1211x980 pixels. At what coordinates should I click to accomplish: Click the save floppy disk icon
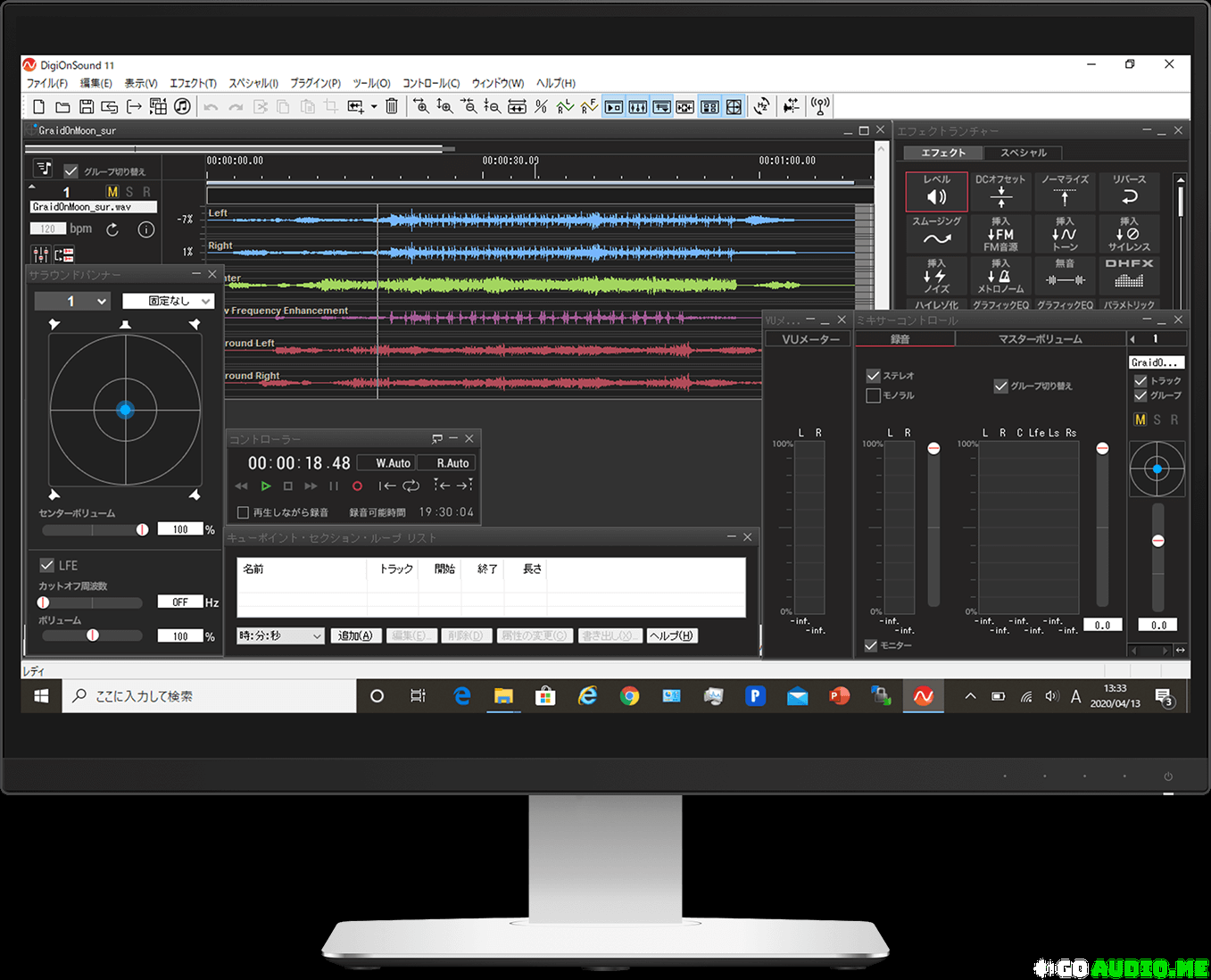(87, 107)
